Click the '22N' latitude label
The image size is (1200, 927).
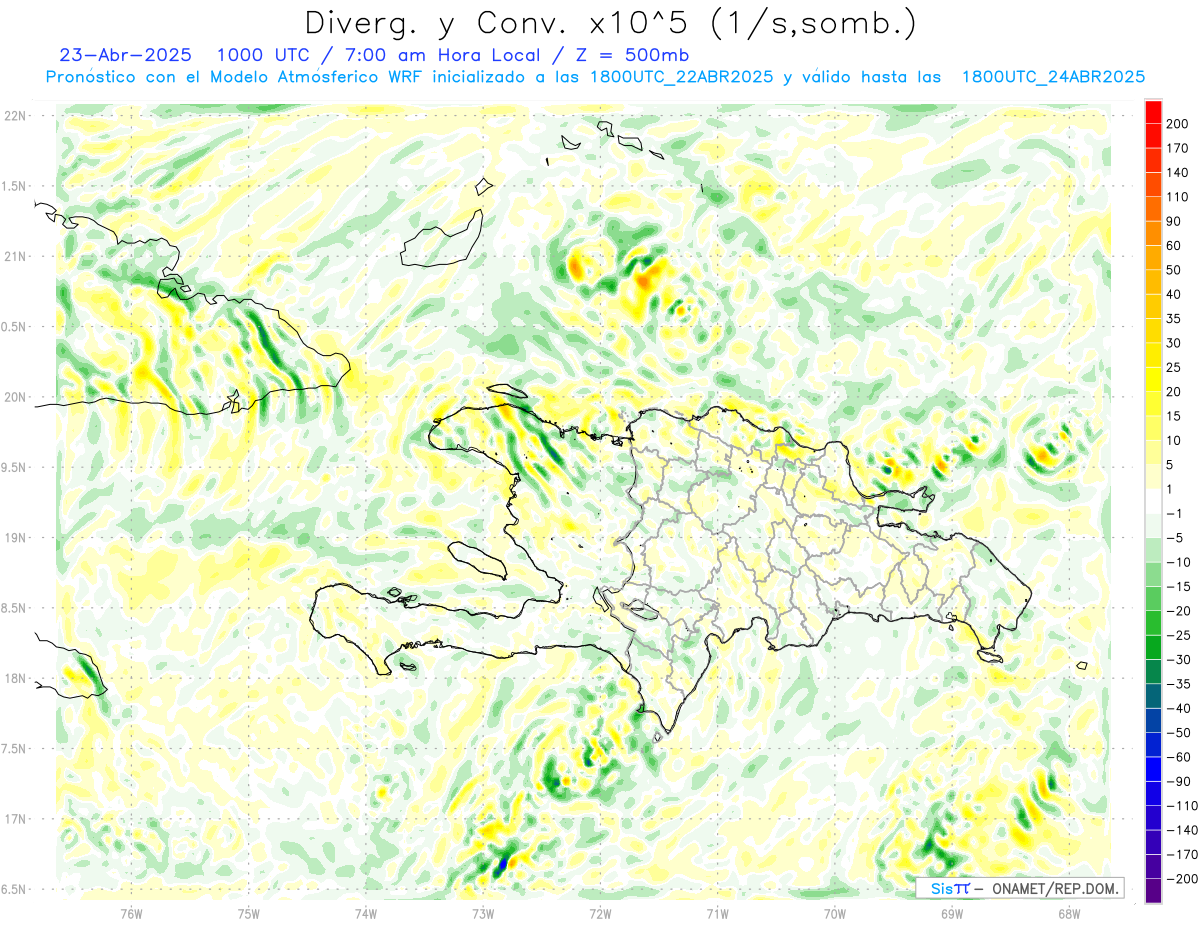[14, 116]
